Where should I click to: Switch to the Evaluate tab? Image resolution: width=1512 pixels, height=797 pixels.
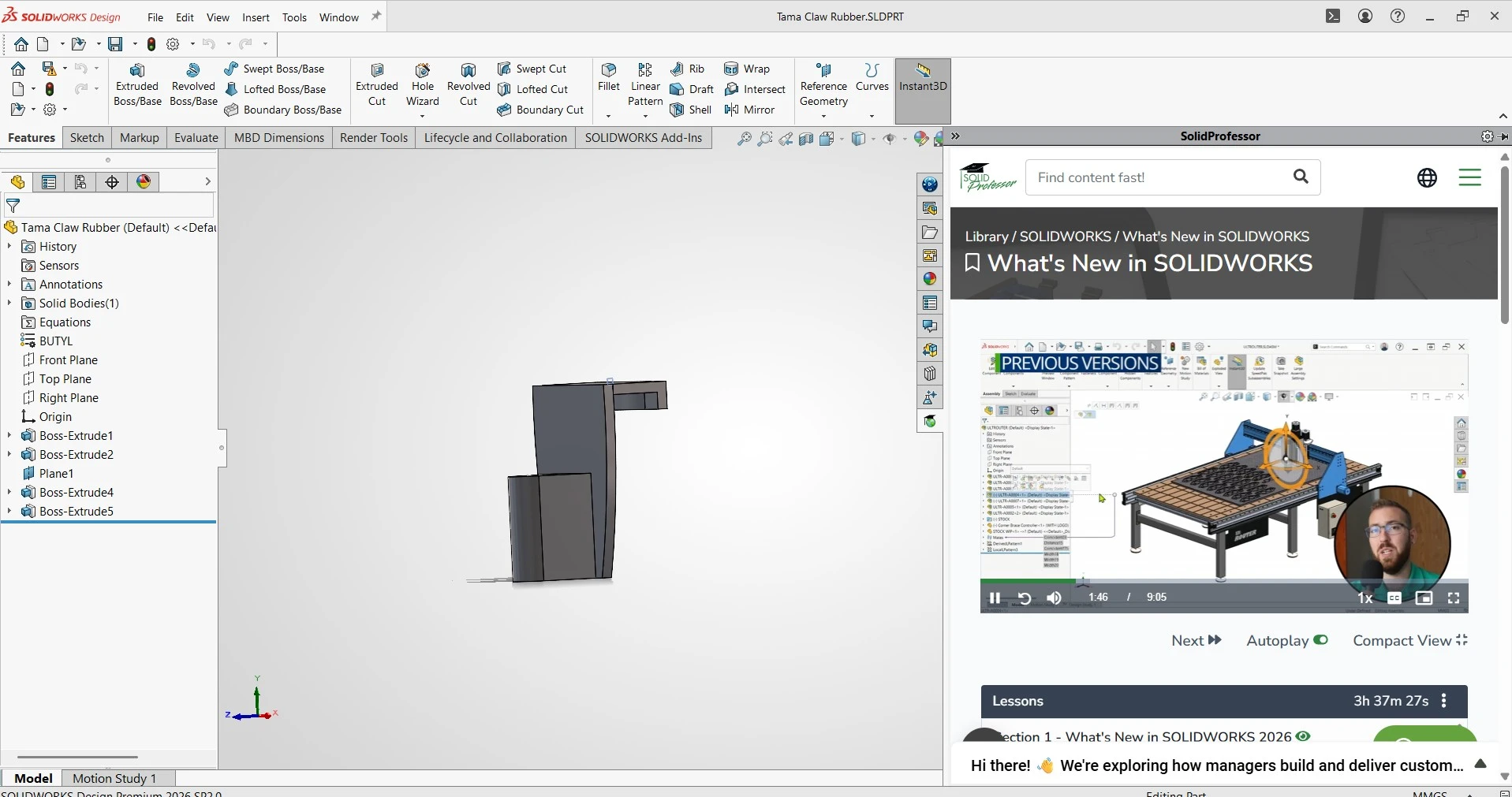point(196,138)
